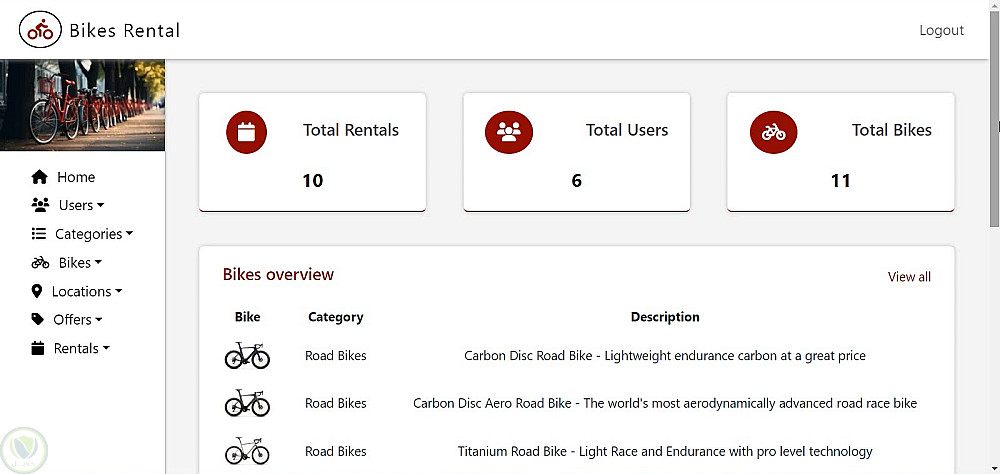Click the Bikes Rental bicycle logo icon
The height and width of the screenshot is (474, 1000).
pos(40,30)
